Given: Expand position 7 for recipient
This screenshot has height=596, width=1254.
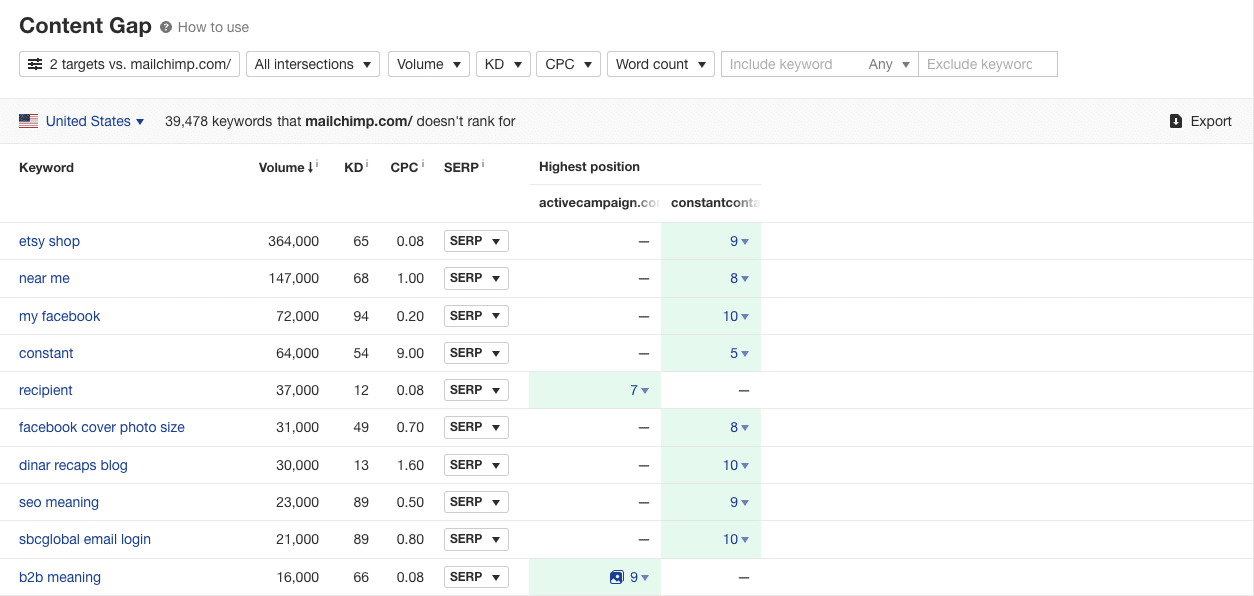Looking at the screenshot, I should coord(639,390).
